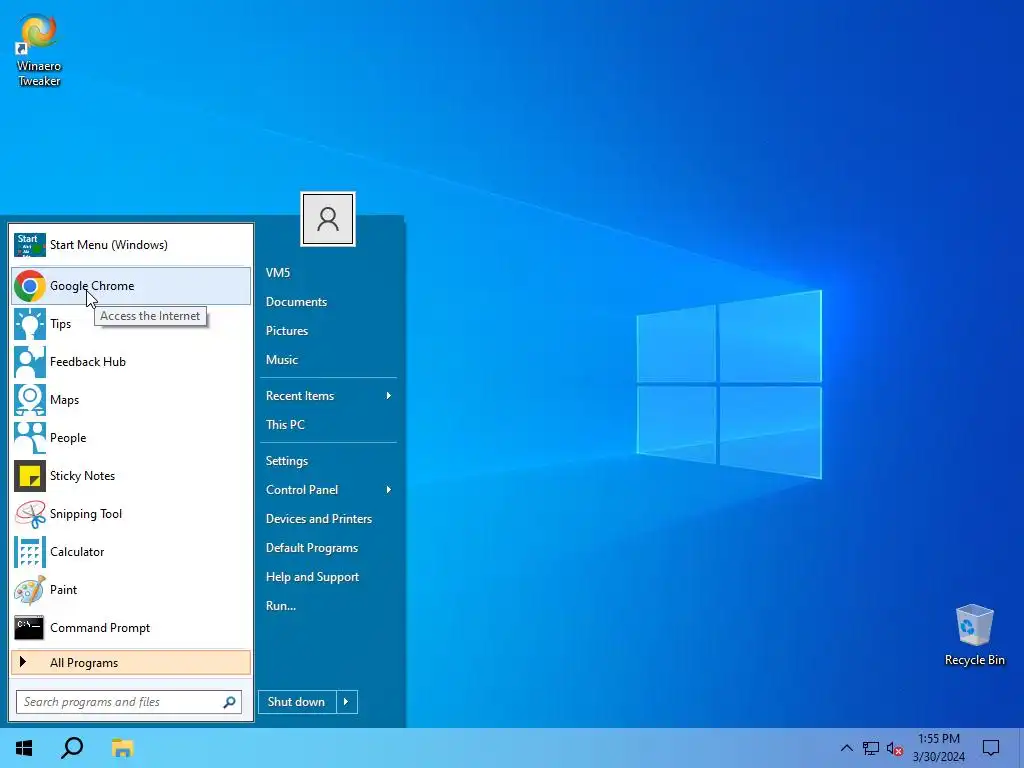Click the Recent Items label
1024x768 pixels.
click(x=300, y=396)
